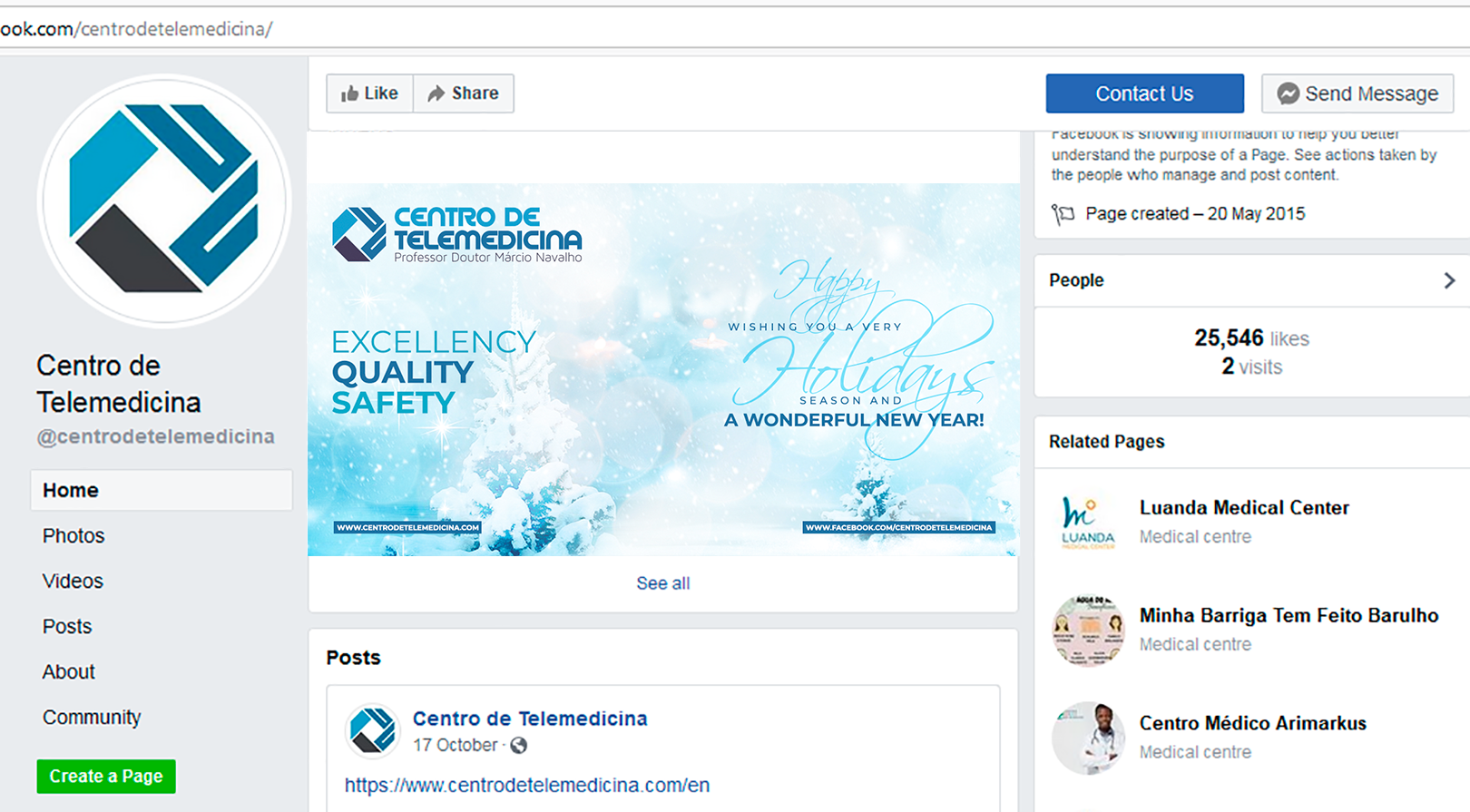Click the browser address bar URL
The width and height of the screenshot is (1470, 812).
coord(136,29)
